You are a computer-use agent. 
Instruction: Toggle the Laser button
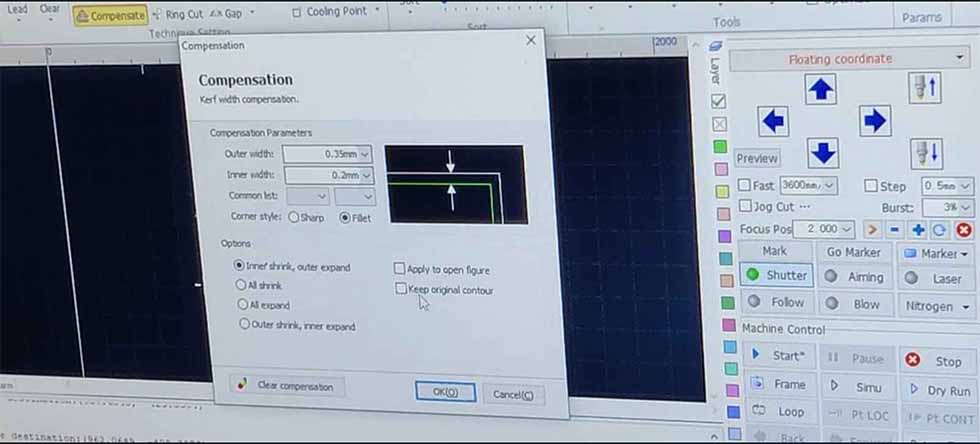pos(936,278)
